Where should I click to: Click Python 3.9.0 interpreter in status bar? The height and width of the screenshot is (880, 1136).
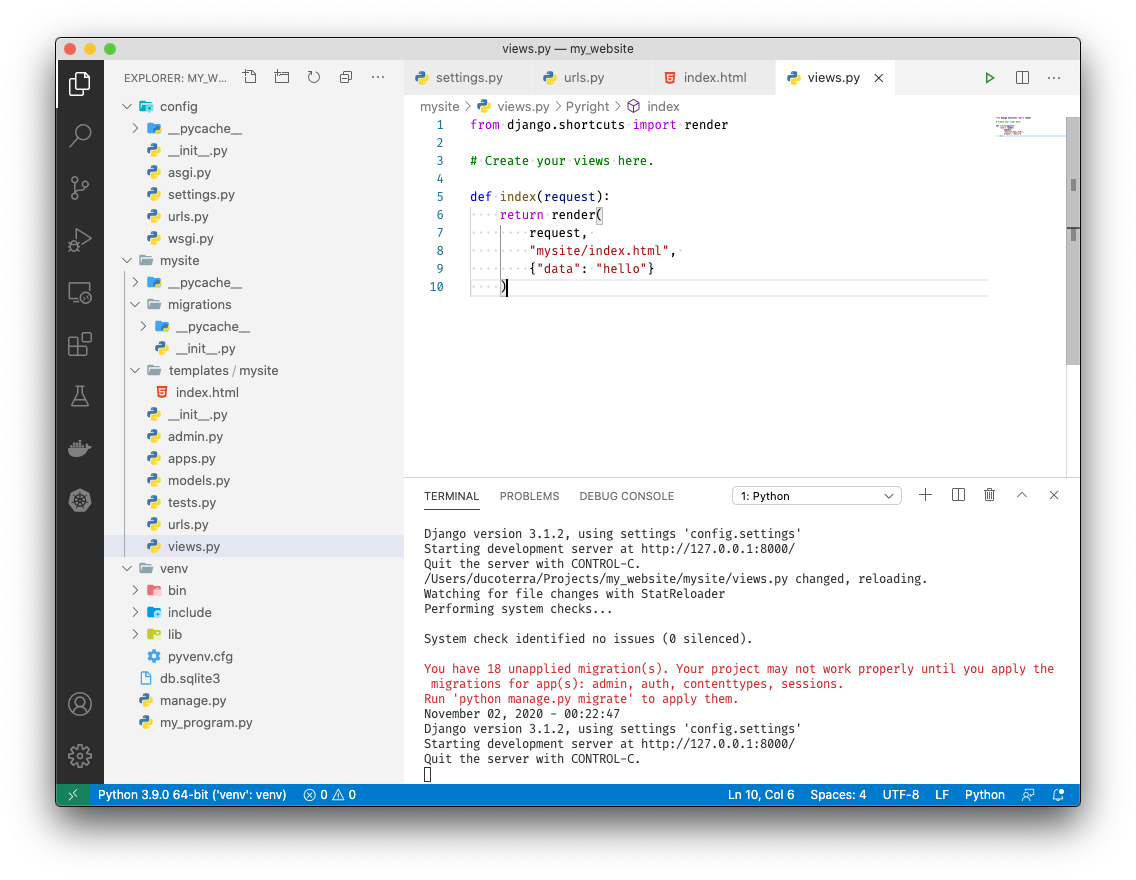[x=192, y=795]
